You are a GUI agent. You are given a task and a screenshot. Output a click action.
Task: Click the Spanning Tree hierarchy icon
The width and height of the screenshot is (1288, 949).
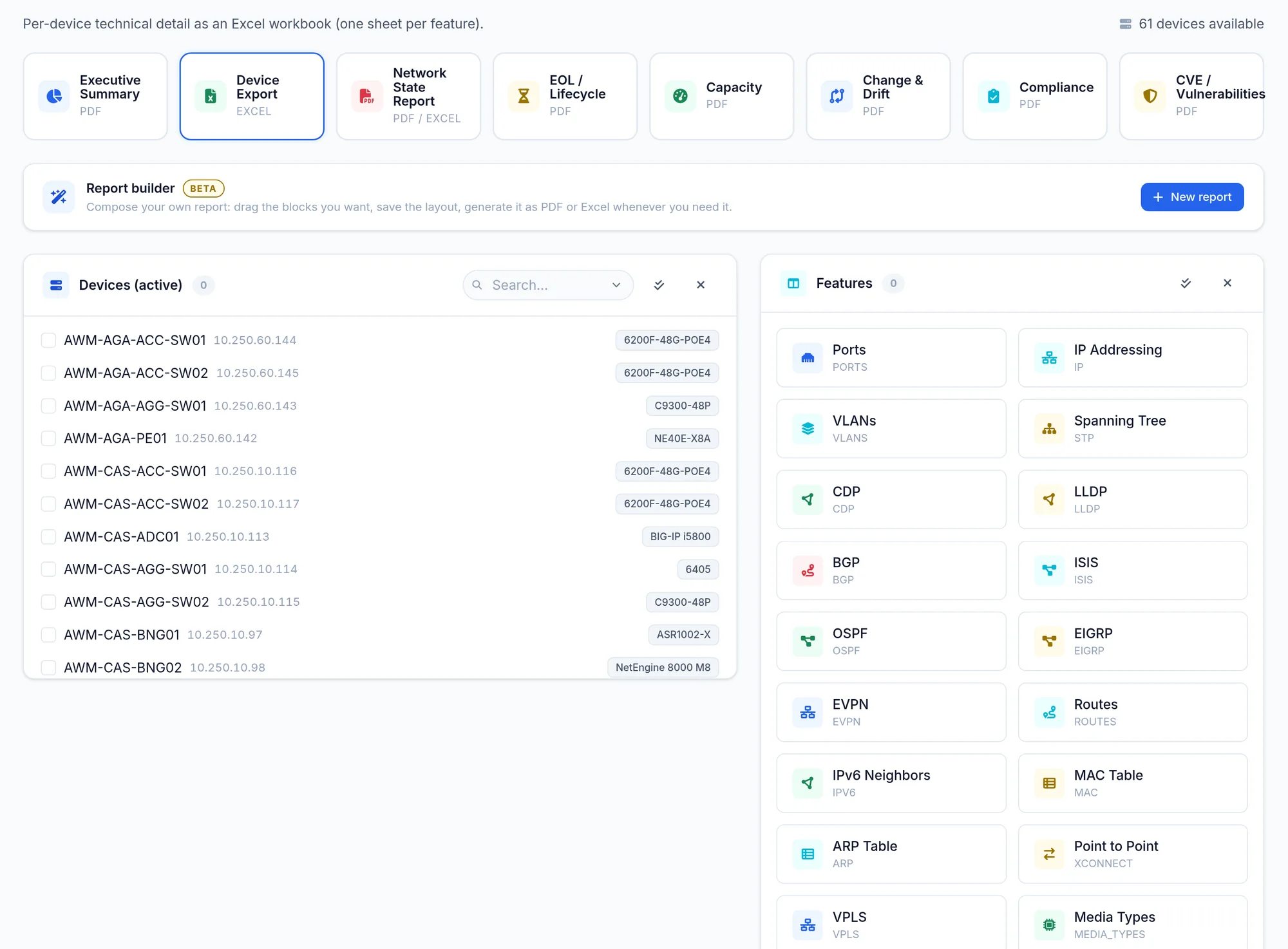click(x=1049, y=429)
